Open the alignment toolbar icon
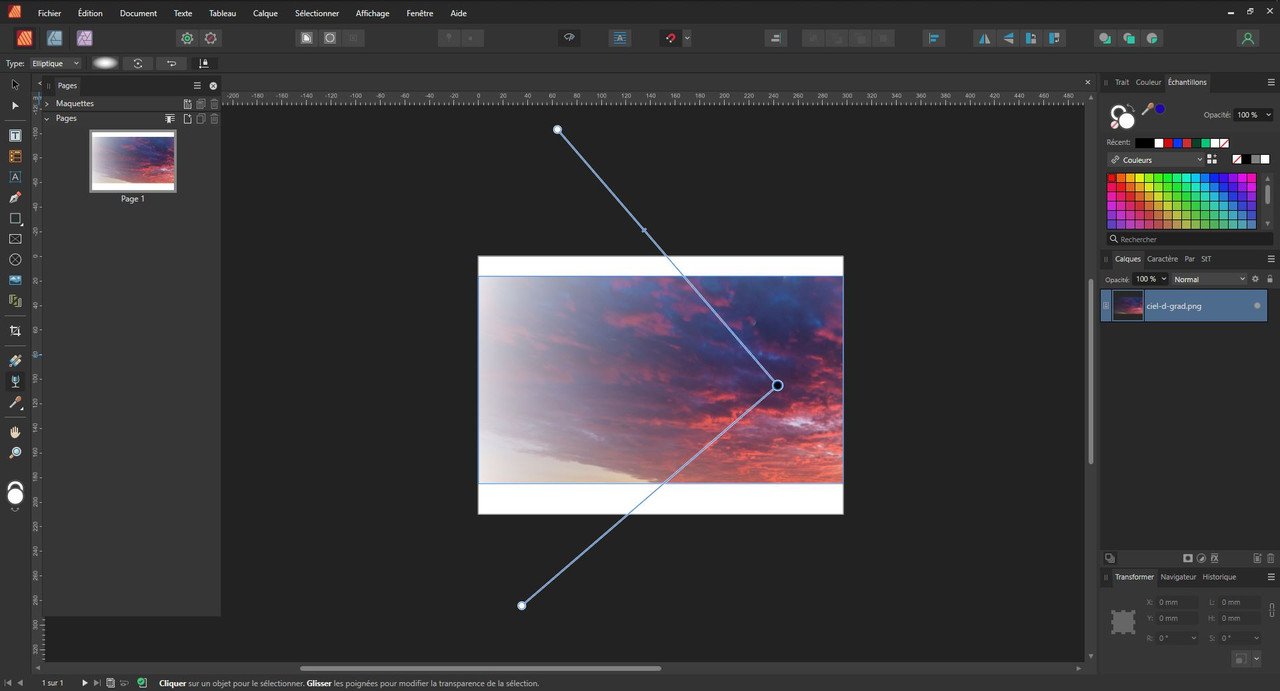Viewport: 1280px width, 691px height. coord(934,38)
